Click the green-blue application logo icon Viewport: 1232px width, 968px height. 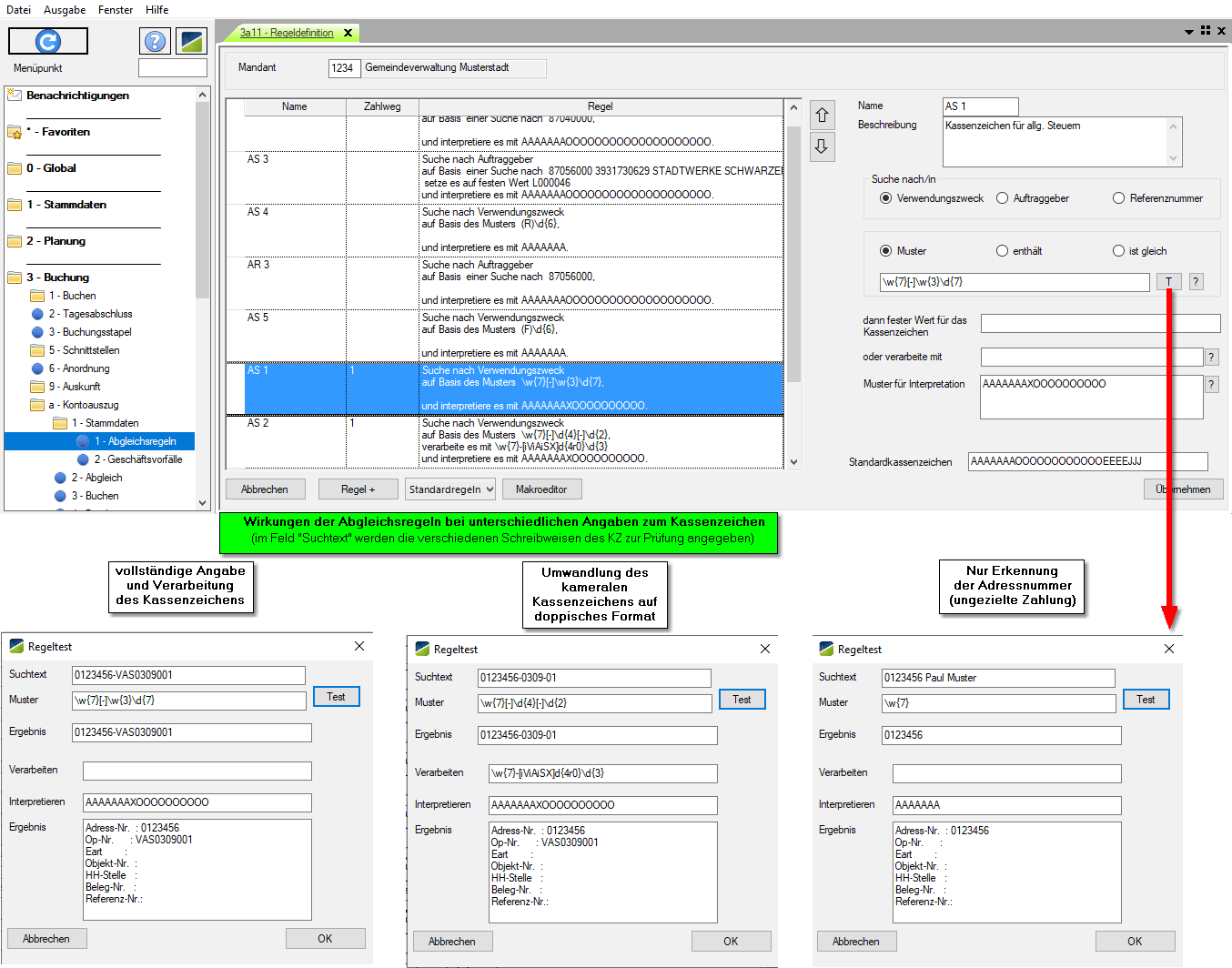pos(191,41)
